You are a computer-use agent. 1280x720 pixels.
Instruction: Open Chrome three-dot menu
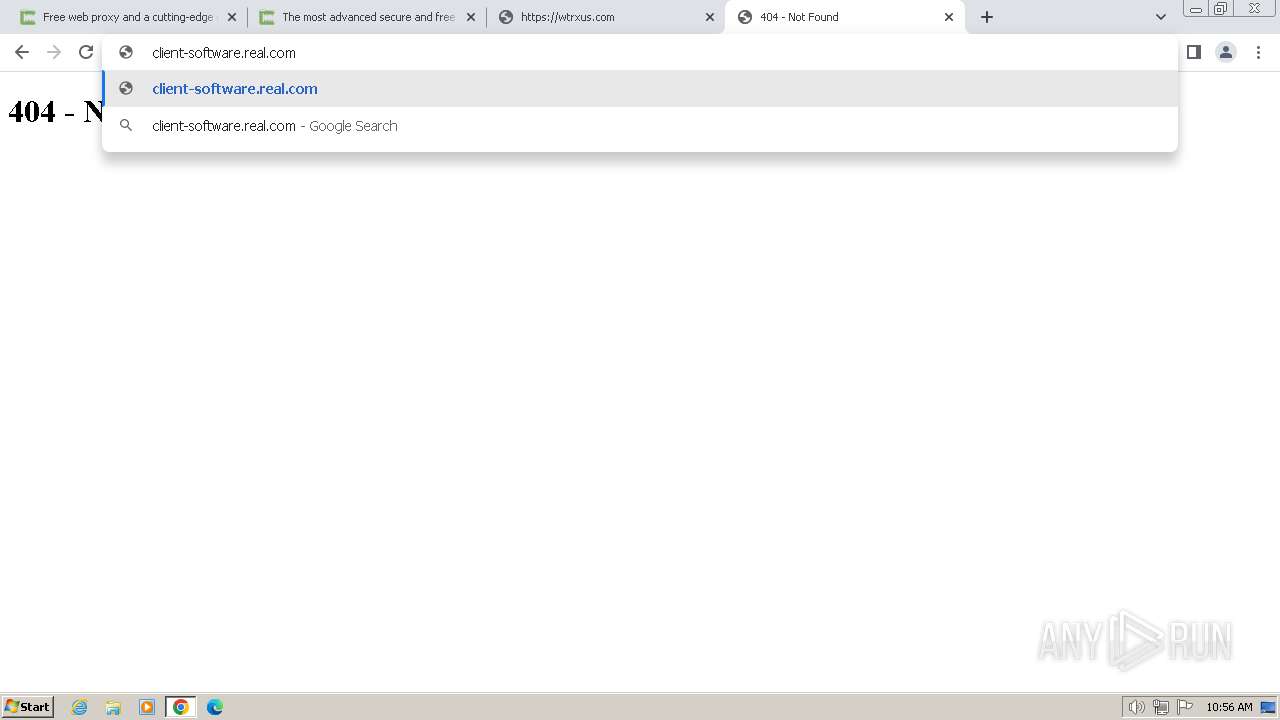[x=1259, y=52]
